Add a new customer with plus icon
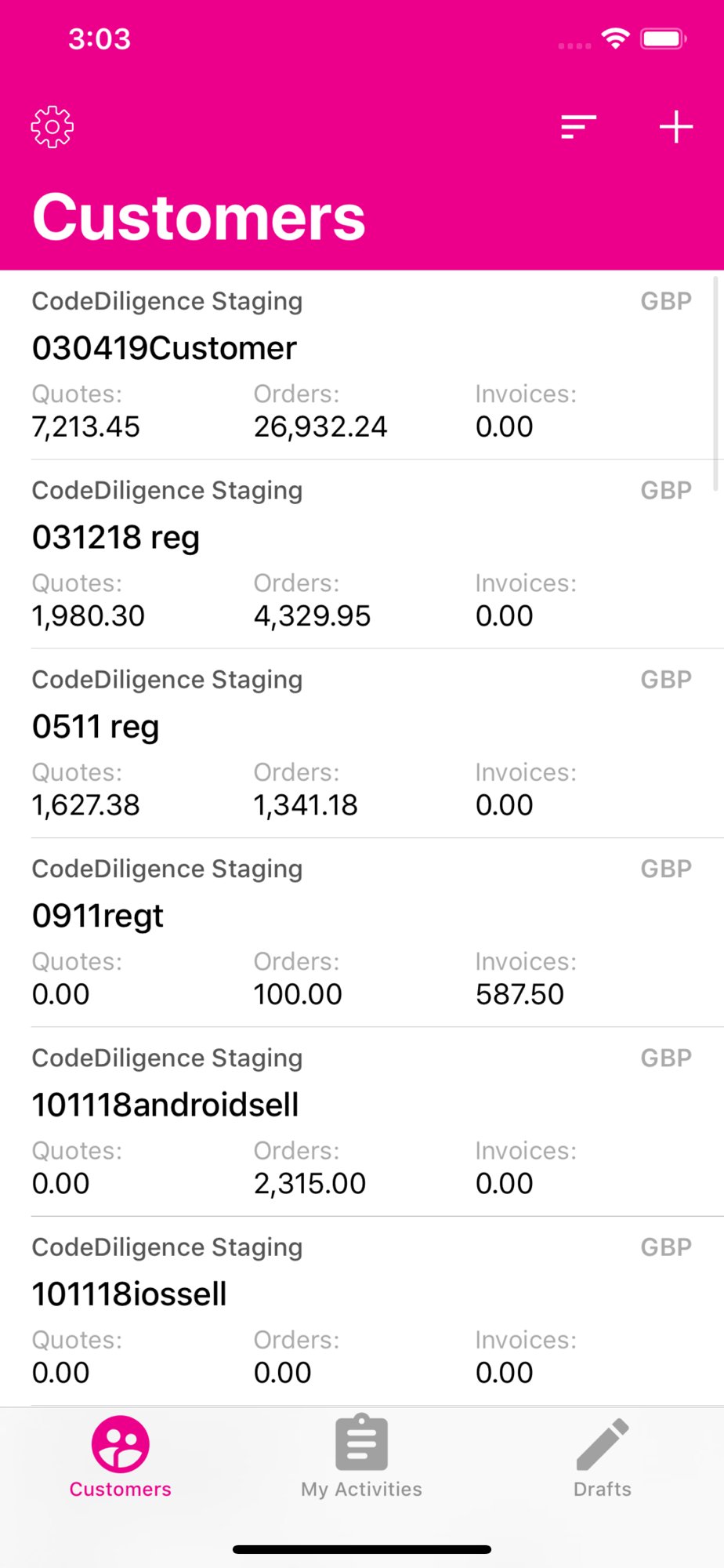 pyautogui.click(x=675, y=127)
